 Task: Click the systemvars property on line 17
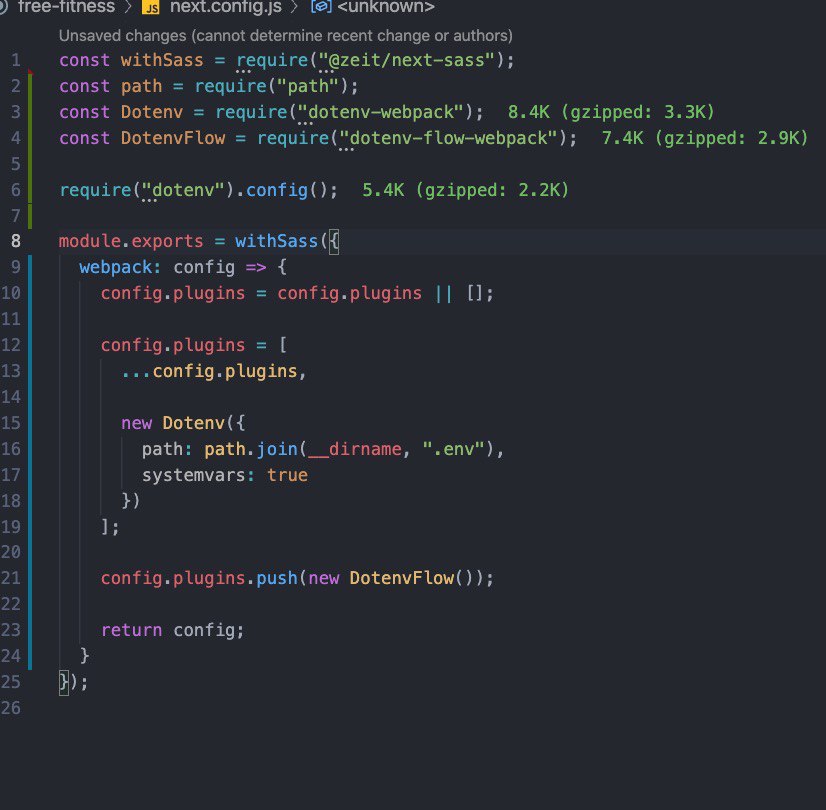(x=193, y=475)
